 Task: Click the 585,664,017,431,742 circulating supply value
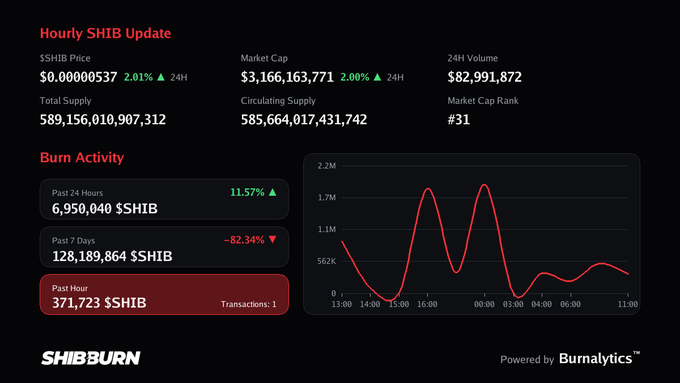click(304, 120)
